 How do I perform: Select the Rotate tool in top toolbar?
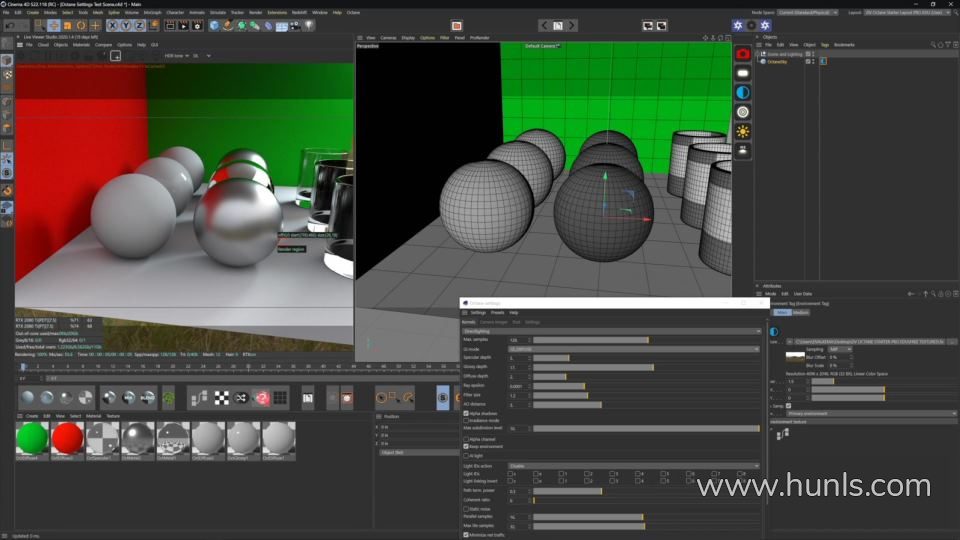81,25
